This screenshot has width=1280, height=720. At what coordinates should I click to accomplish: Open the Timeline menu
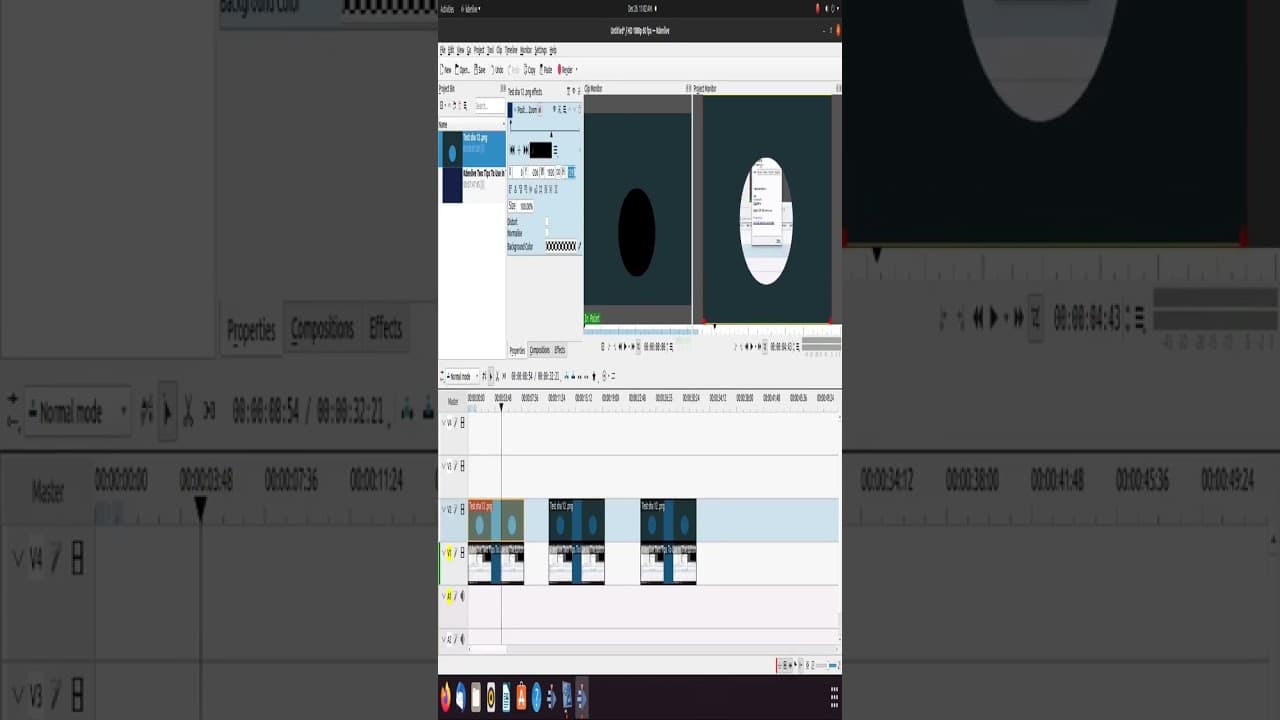coord(511,50)
